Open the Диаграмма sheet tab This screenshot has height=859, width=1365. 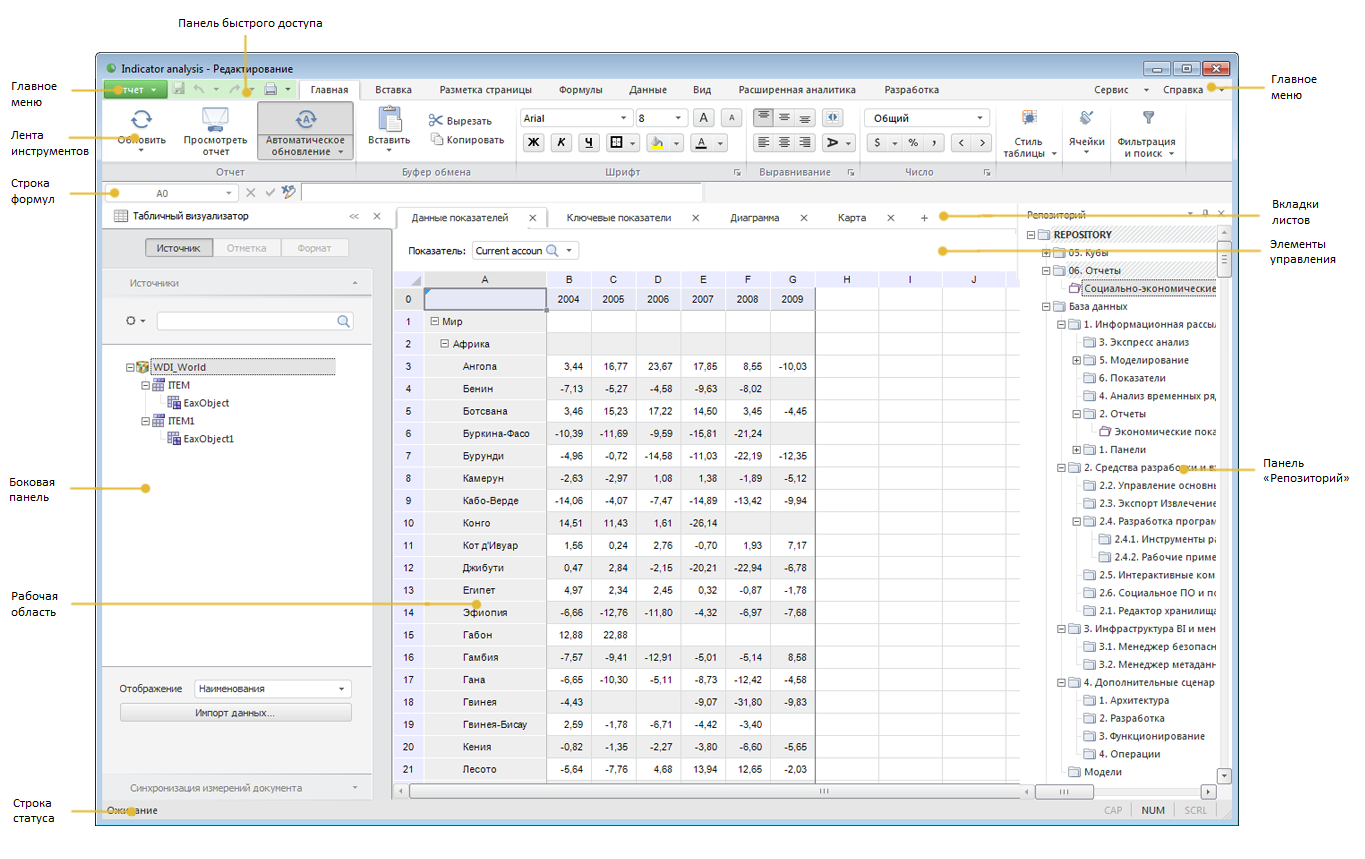click(x=754, y=217)
